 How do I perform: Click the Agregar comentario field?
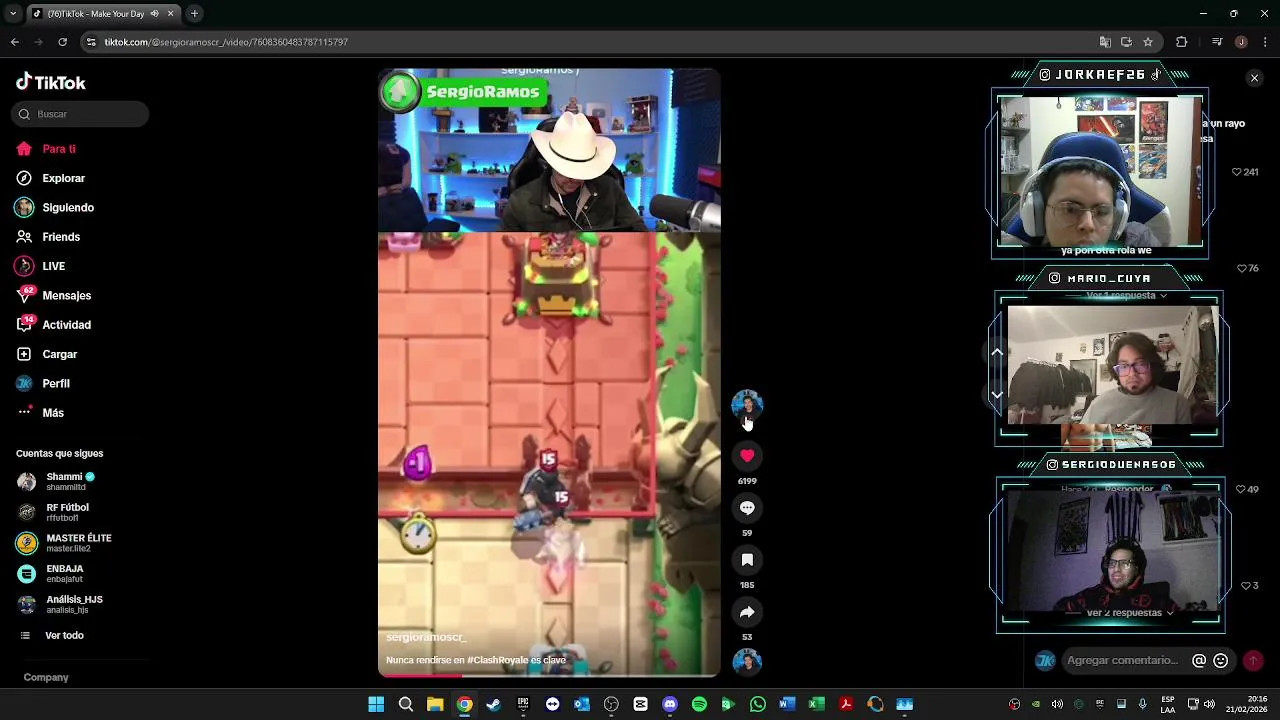tap(1123, 660)
